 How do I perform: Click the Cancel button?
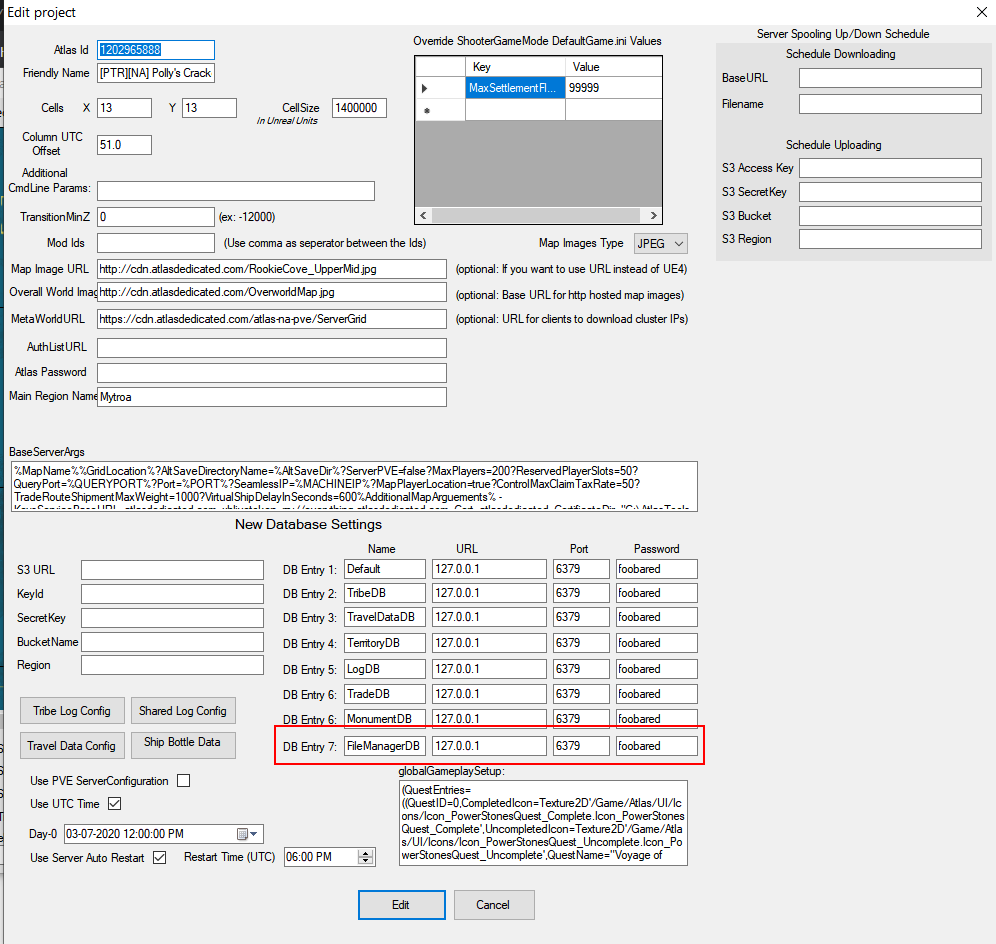494,905
